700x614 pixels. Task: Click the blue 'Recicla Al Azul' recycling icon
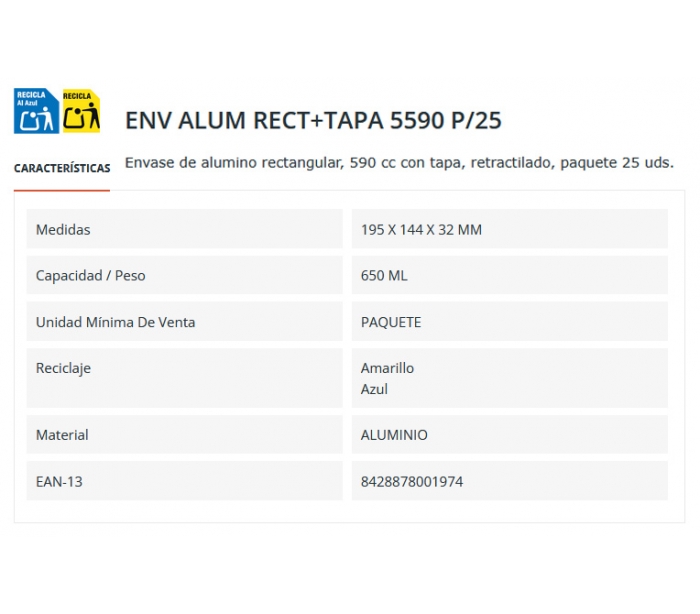(35, 111)
